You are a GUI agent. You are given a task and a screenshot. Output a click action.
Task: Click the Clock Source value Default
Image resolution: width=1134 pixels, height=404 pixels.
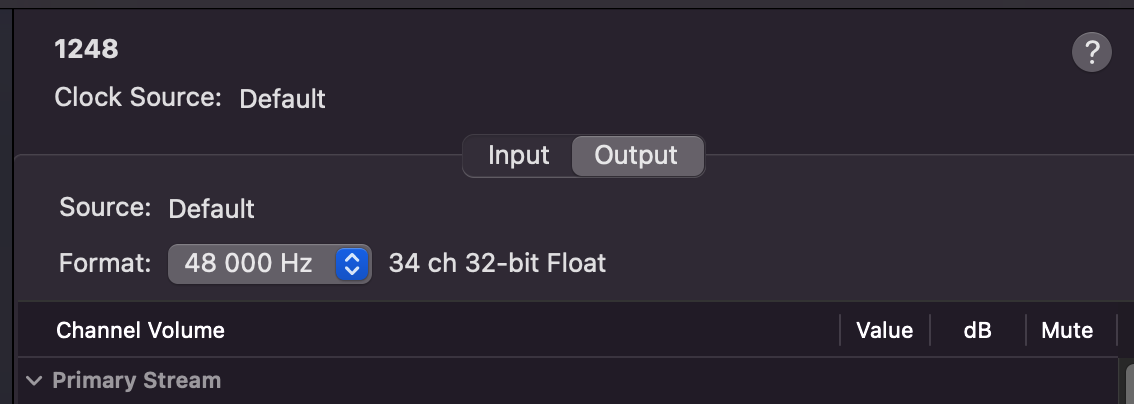pos(282,99)
